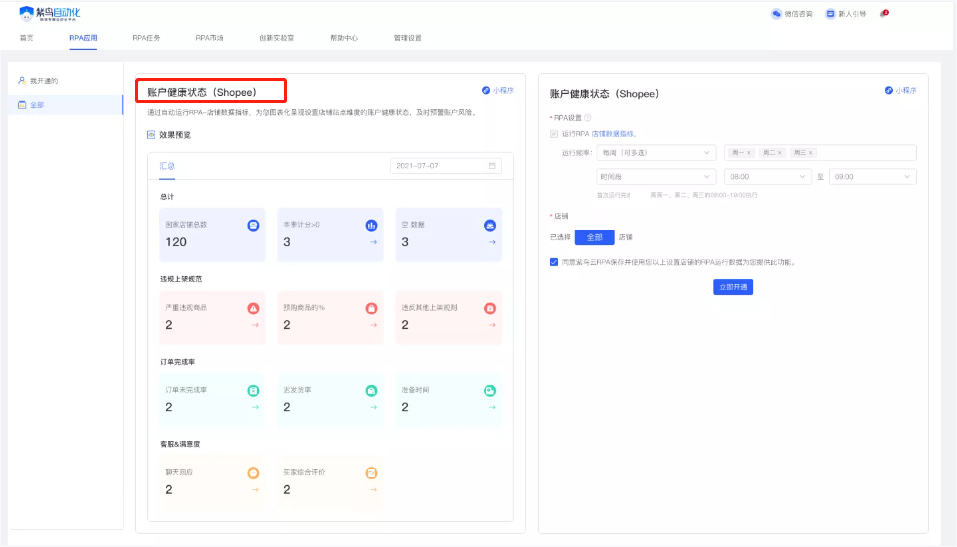Click the 国家店铺总数 120 card
This screenshot has height=547, width=957.
[x=212, y=234]
